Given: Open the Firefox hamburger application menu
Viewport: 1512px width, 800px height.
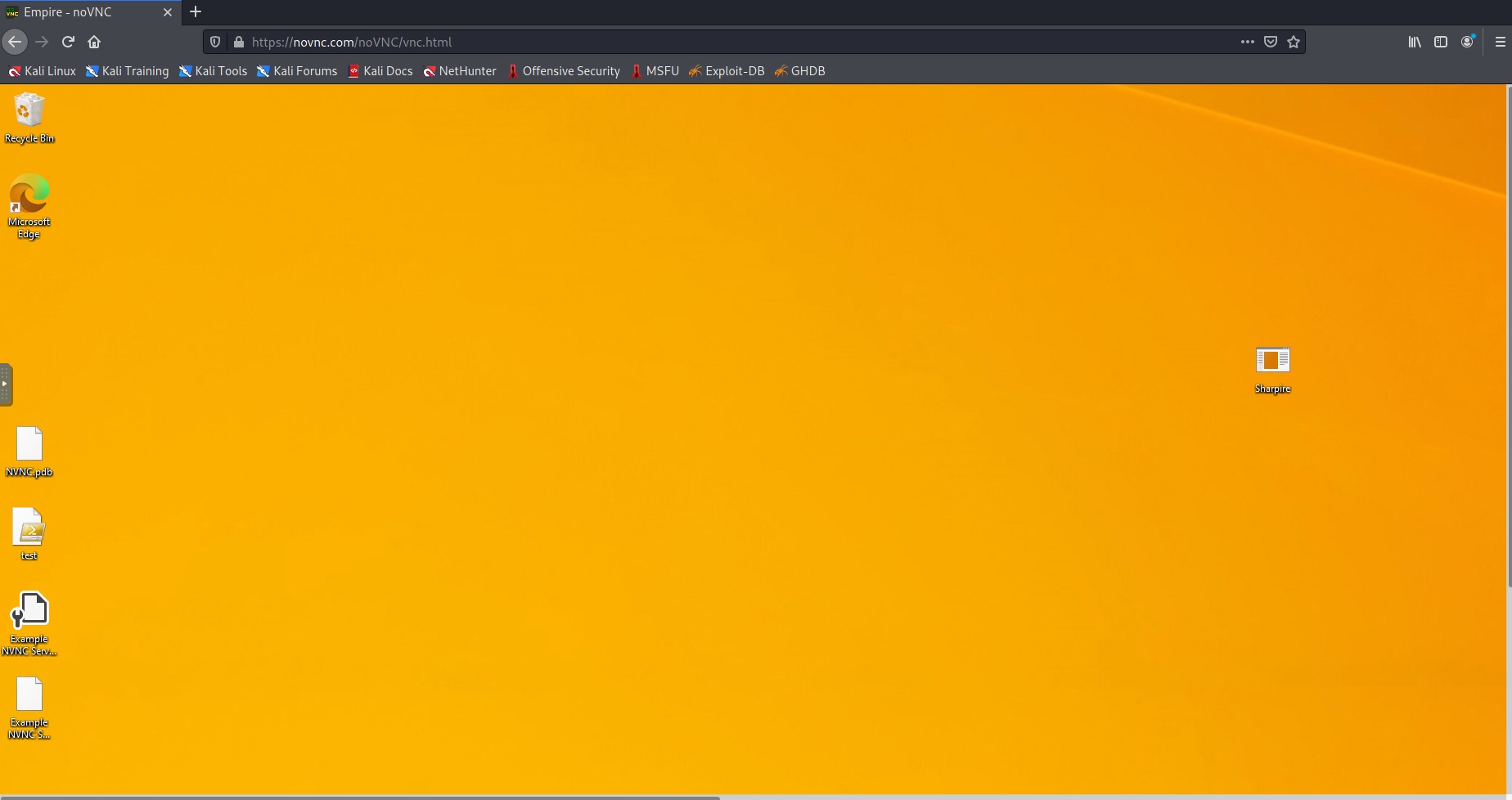Looking at the screenshot, I should [x=1500, y=42].
